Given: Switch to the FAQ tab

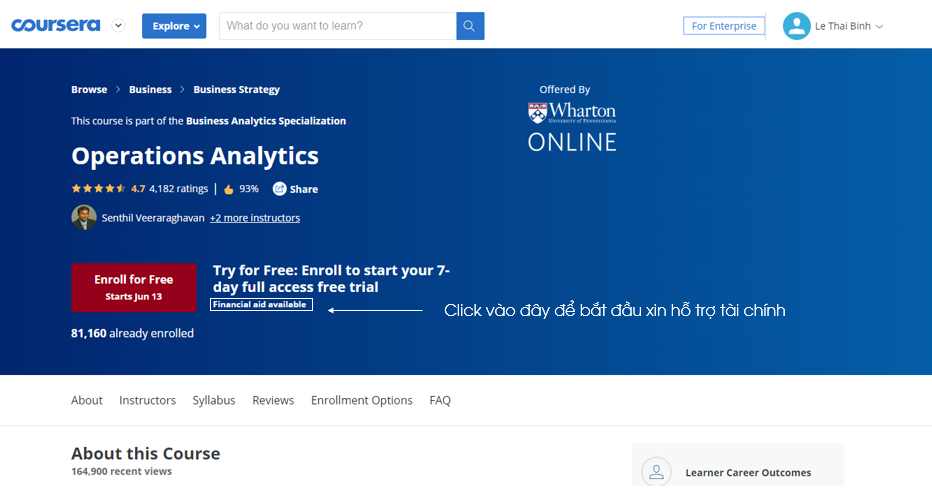Looking at the screenshot, I should coord(440,400).
